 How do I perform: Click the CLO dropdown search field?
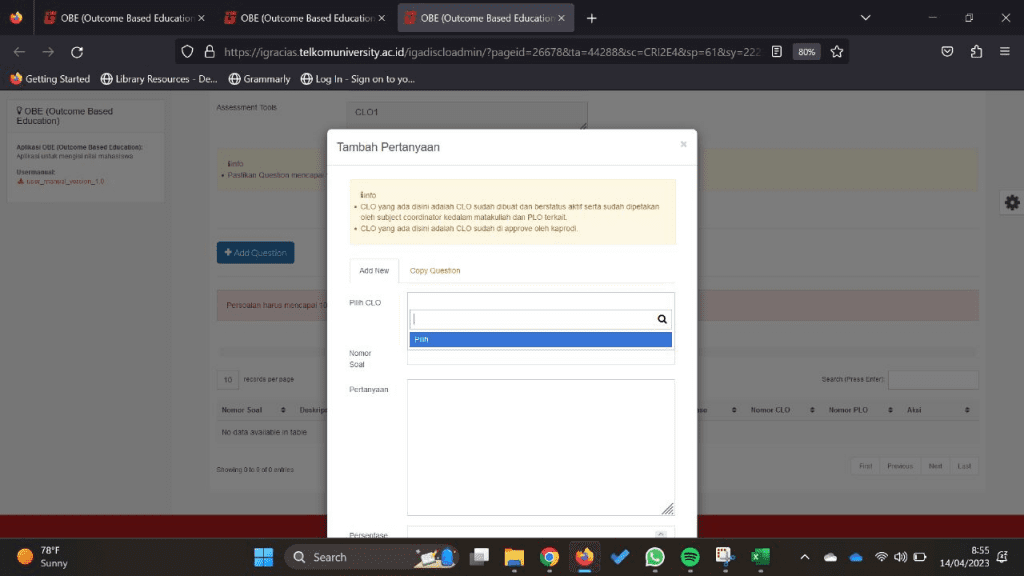click(x=532, y=319)
